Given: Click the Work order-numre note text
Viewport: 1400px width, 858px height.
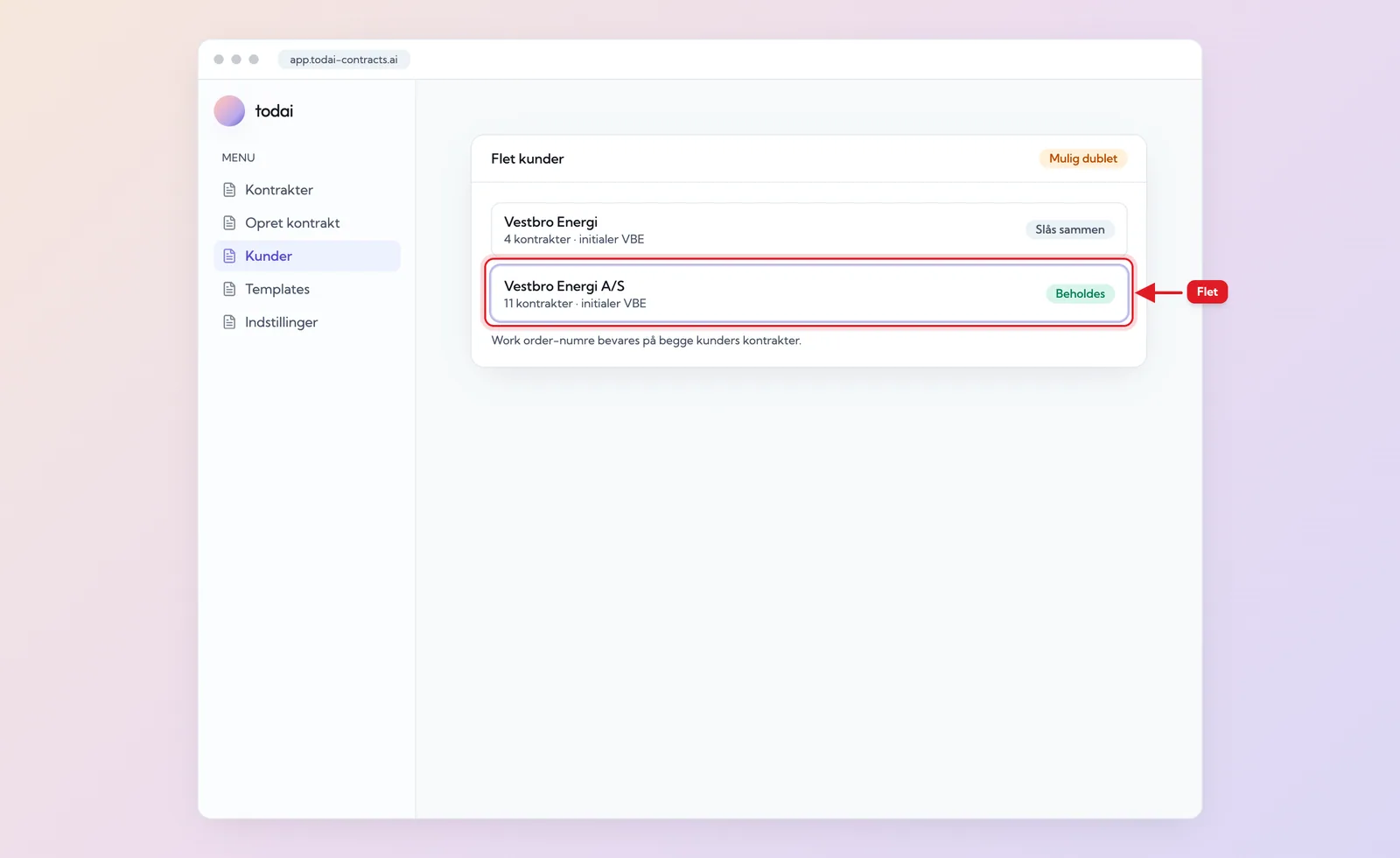Looking at the screenshot, I should 647,341.
